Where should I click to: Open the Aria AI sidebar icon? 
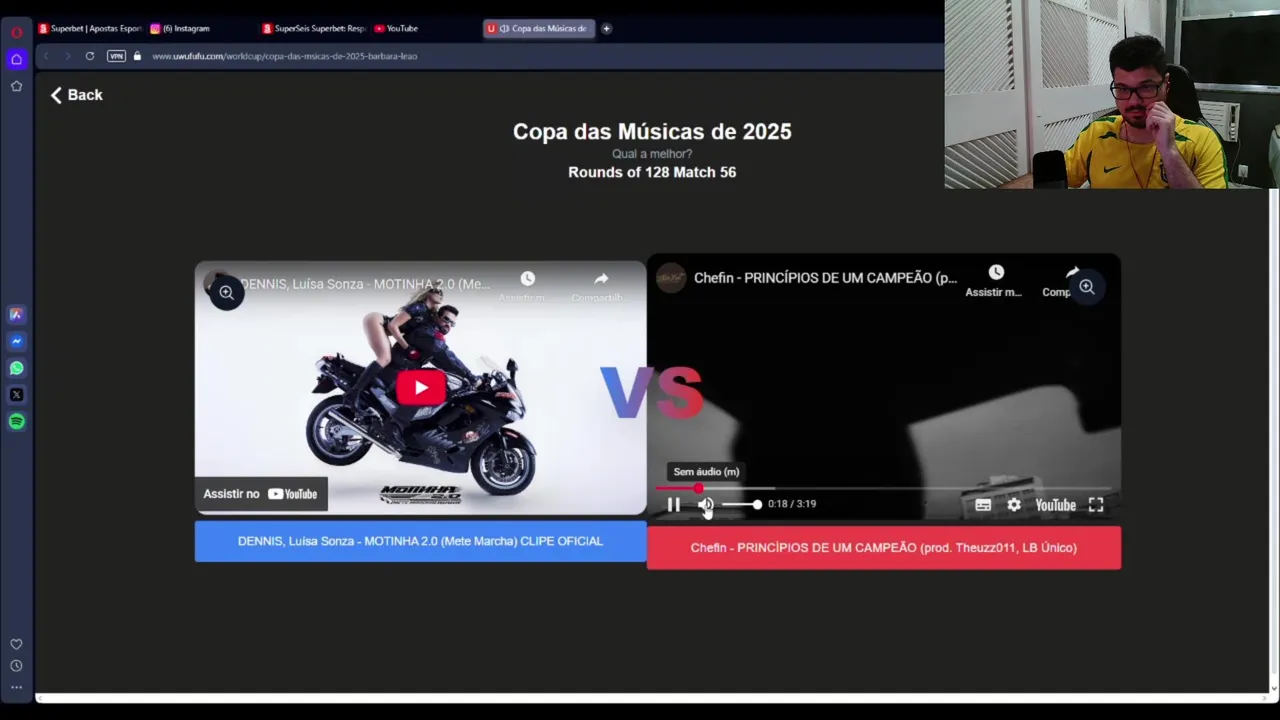16,314
